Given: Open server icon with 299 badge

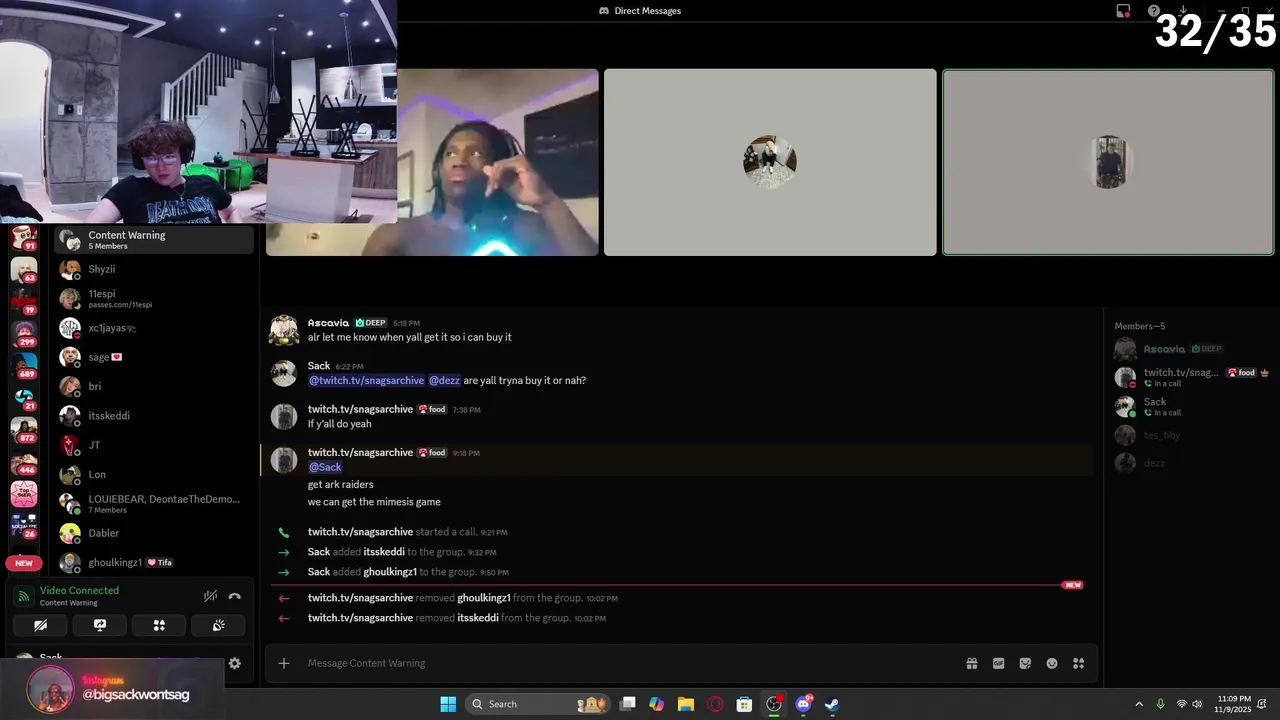Looking at the screenshot, I should [x=24, y=333].
